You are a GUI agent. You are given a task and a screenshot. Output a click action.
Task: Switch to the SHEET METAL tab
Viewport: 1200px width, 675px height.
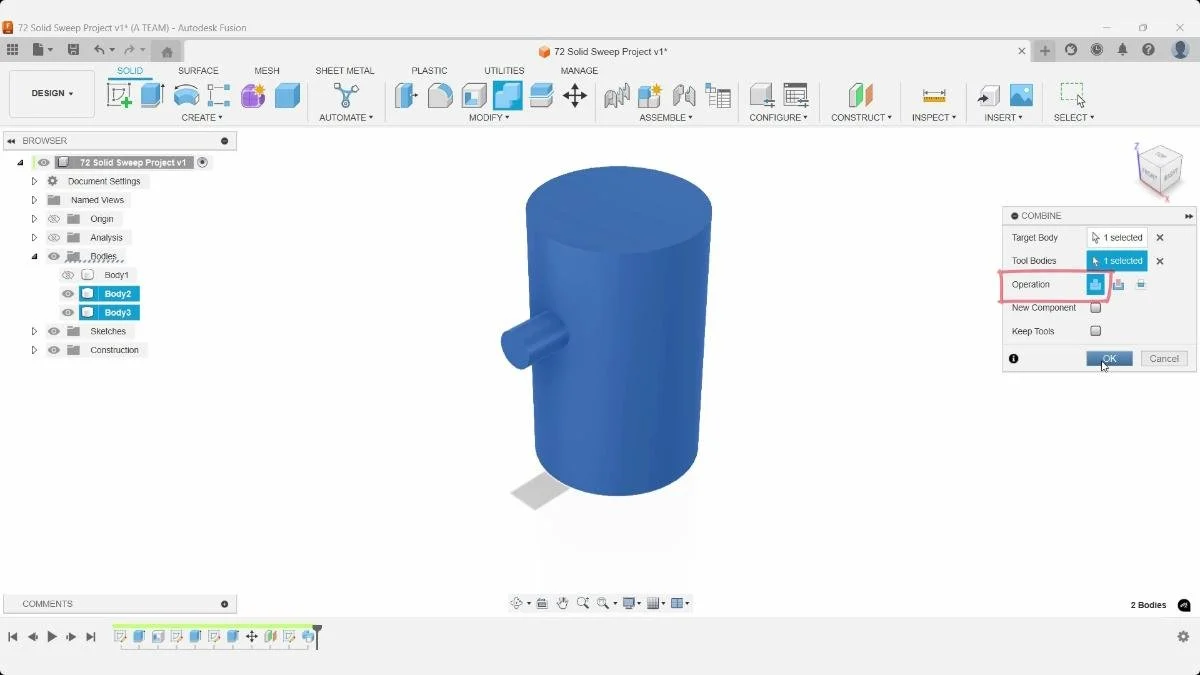pos(345,71)
